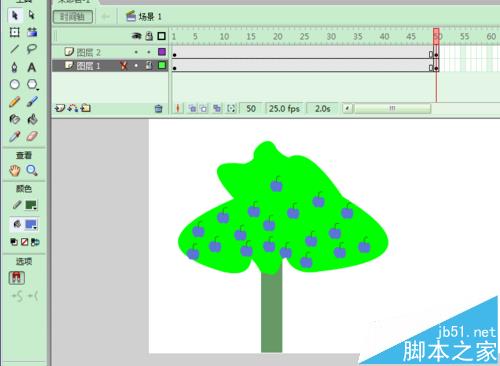
Task: Click the fill color bucket icon
Action: point(17,224)
